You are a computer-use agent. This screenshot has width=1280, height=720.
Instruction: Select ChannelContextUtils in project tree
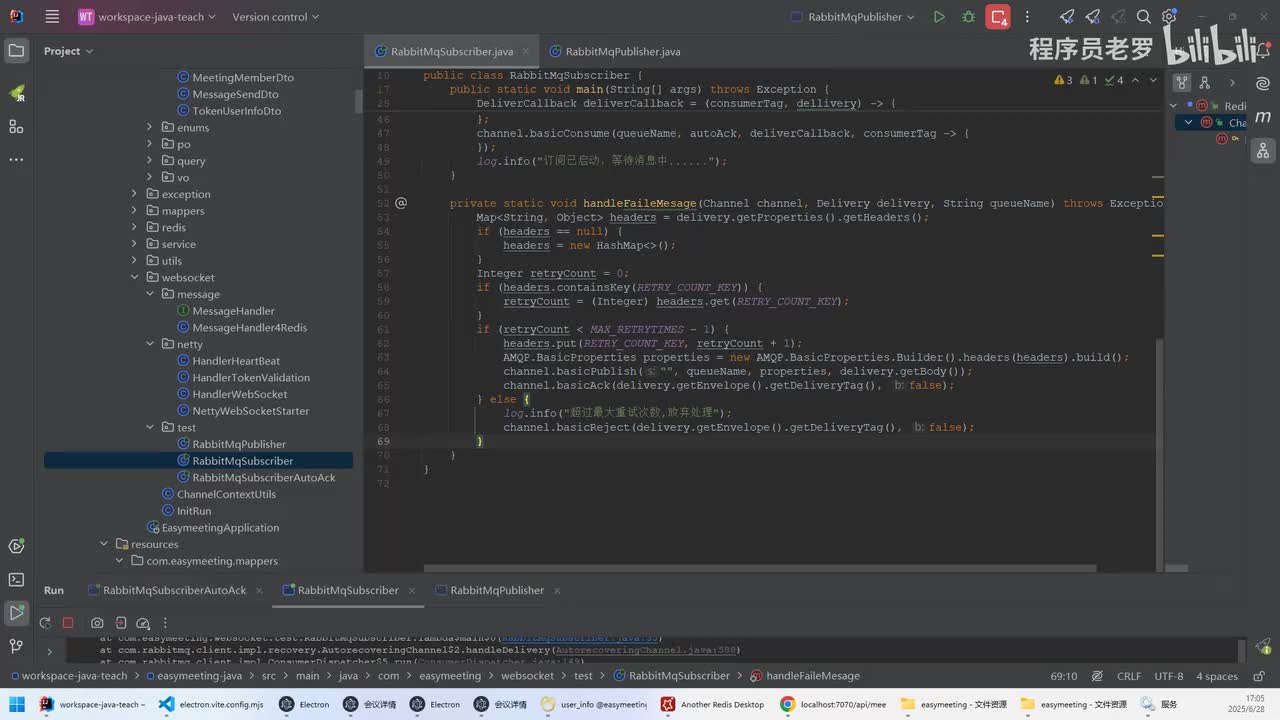click(226, 494)
